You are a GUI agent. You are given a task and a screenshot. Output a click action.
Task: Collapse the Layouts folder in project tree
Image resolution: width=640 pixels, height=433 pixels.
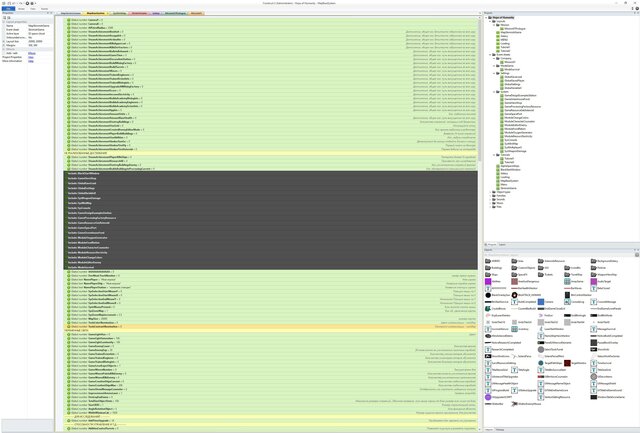tap(490, 21)
